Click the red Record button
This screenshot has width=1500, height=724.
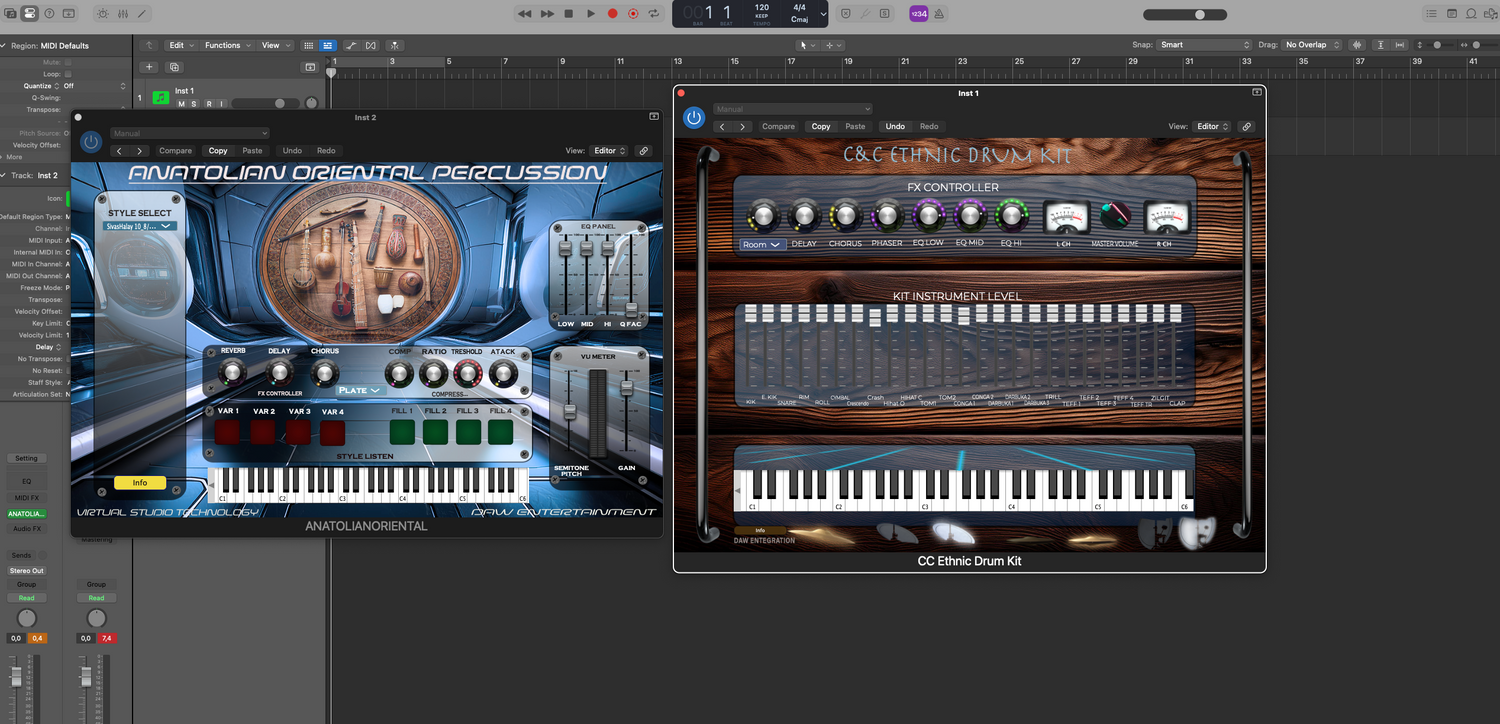click(x=612, y=14)
